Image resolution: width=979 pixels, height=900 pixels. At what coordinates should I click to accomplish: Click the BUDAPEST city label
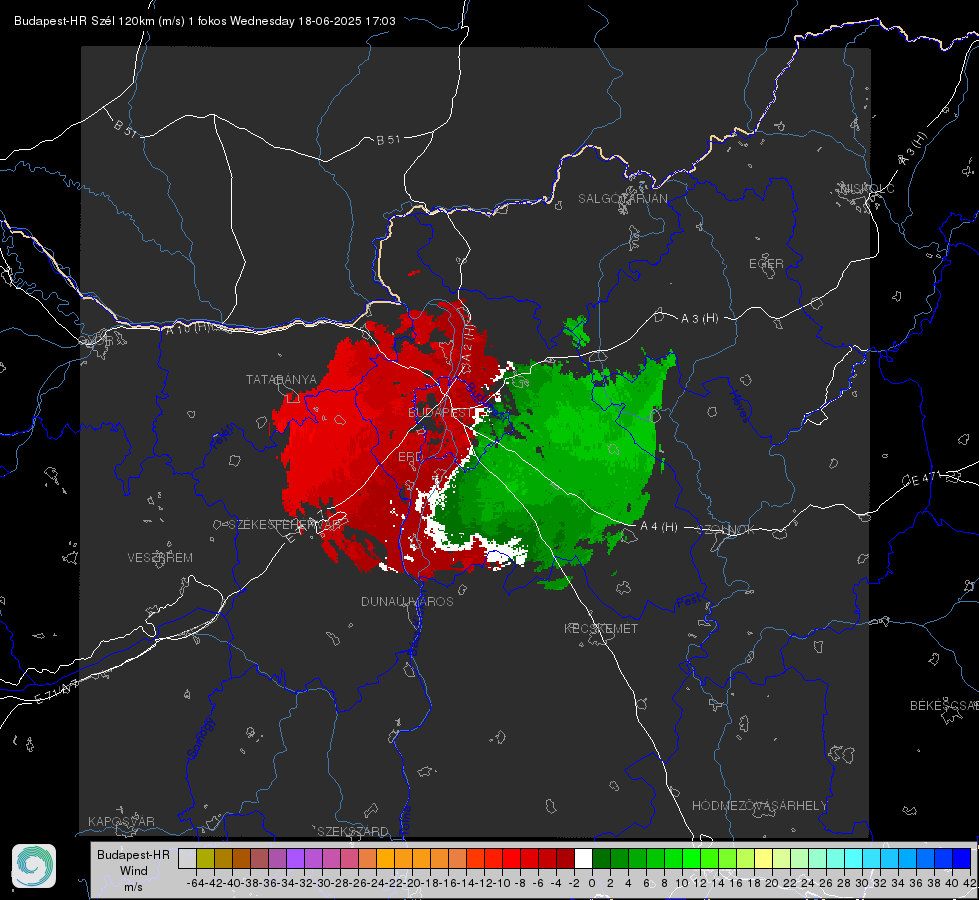(x=441, y=412)
